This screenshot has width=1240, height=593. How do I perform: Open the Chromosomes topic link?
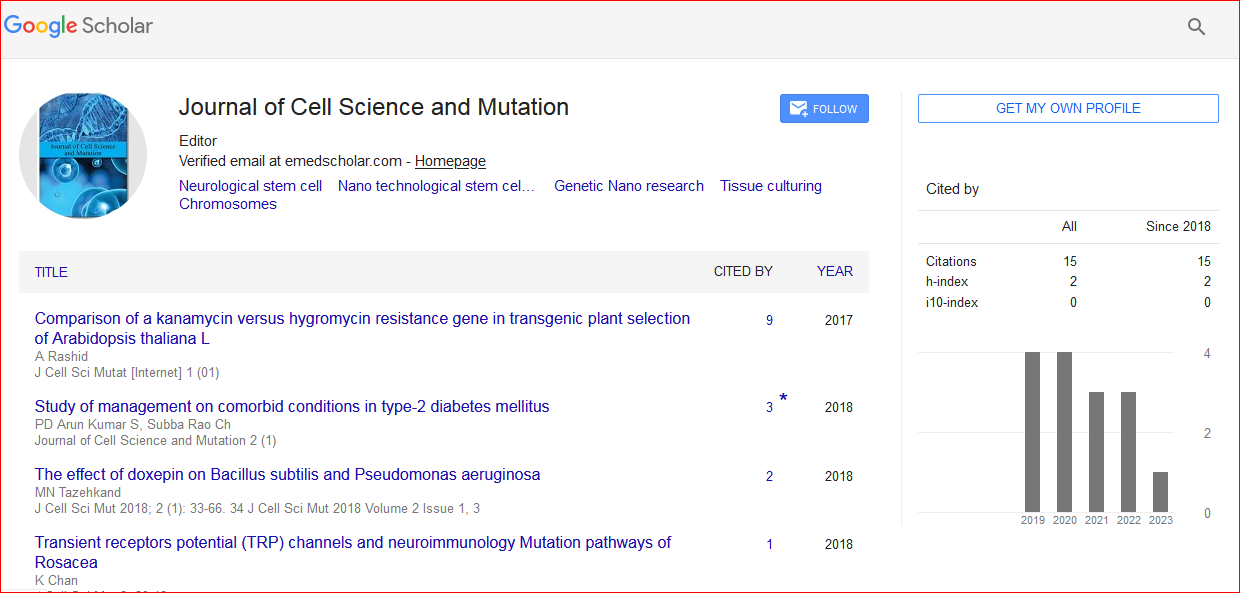(x=228, y=204)
